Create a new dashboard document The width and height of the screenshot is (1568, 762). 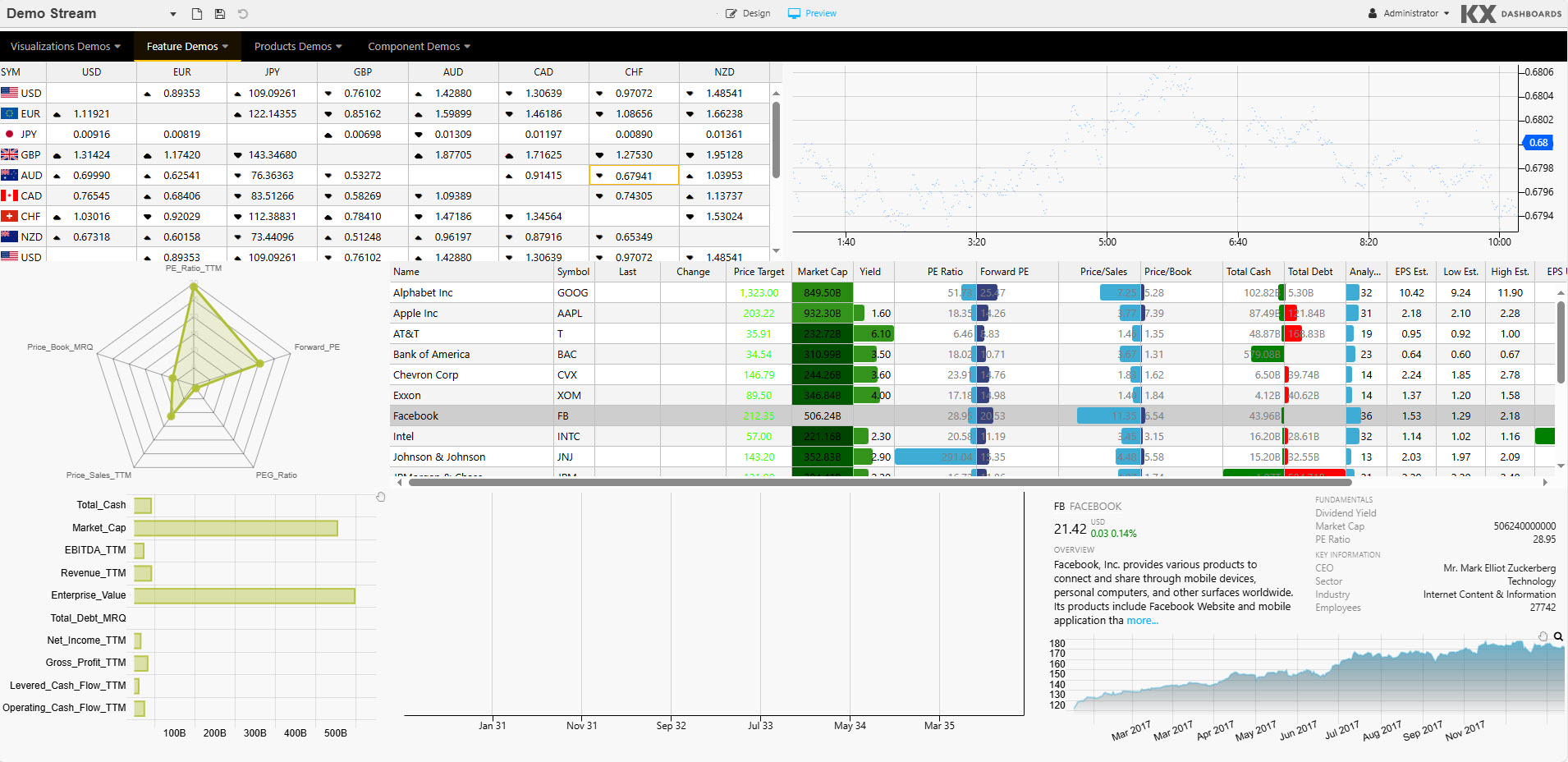click(195, 13)
